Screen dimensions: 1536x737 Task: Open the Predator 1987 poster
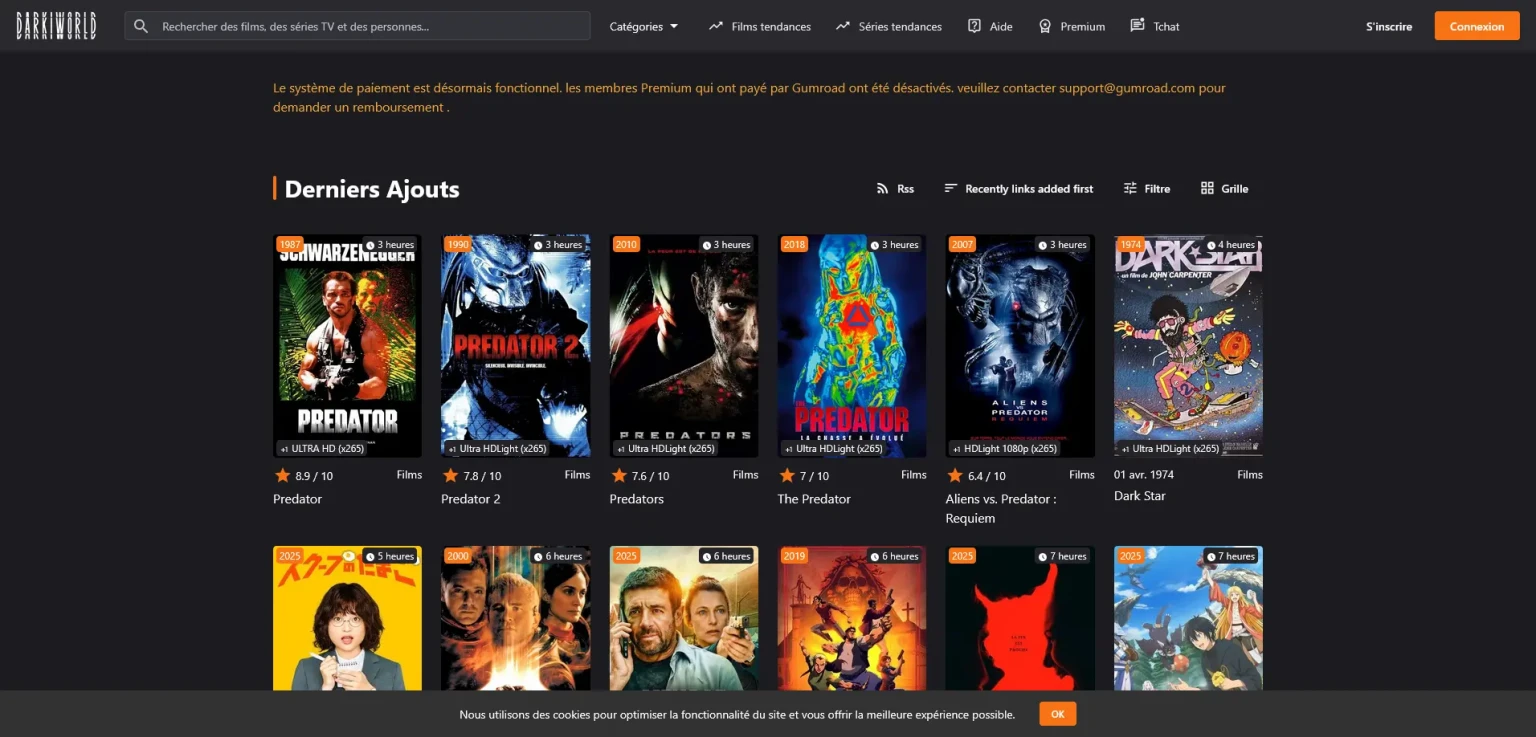click(x=347, y=346)
